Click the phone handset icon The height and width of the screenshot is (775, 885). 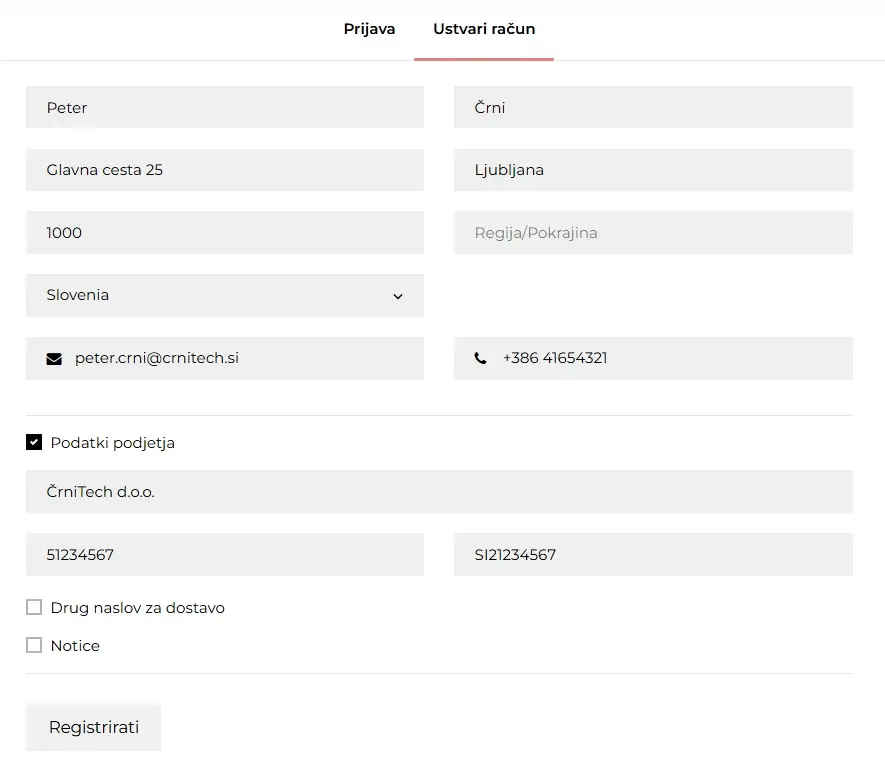480,358
